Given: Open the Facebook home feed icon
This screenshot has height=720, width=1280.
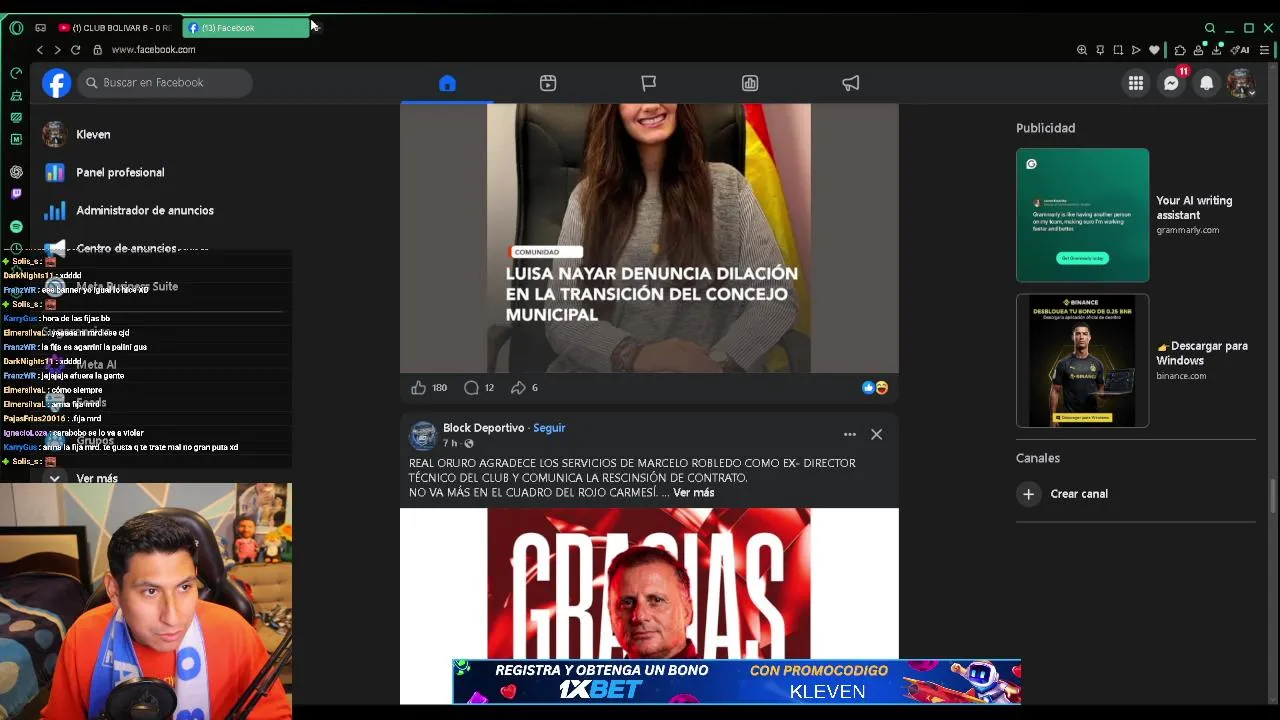Looking at the screenshot, I should coord(447,83).
